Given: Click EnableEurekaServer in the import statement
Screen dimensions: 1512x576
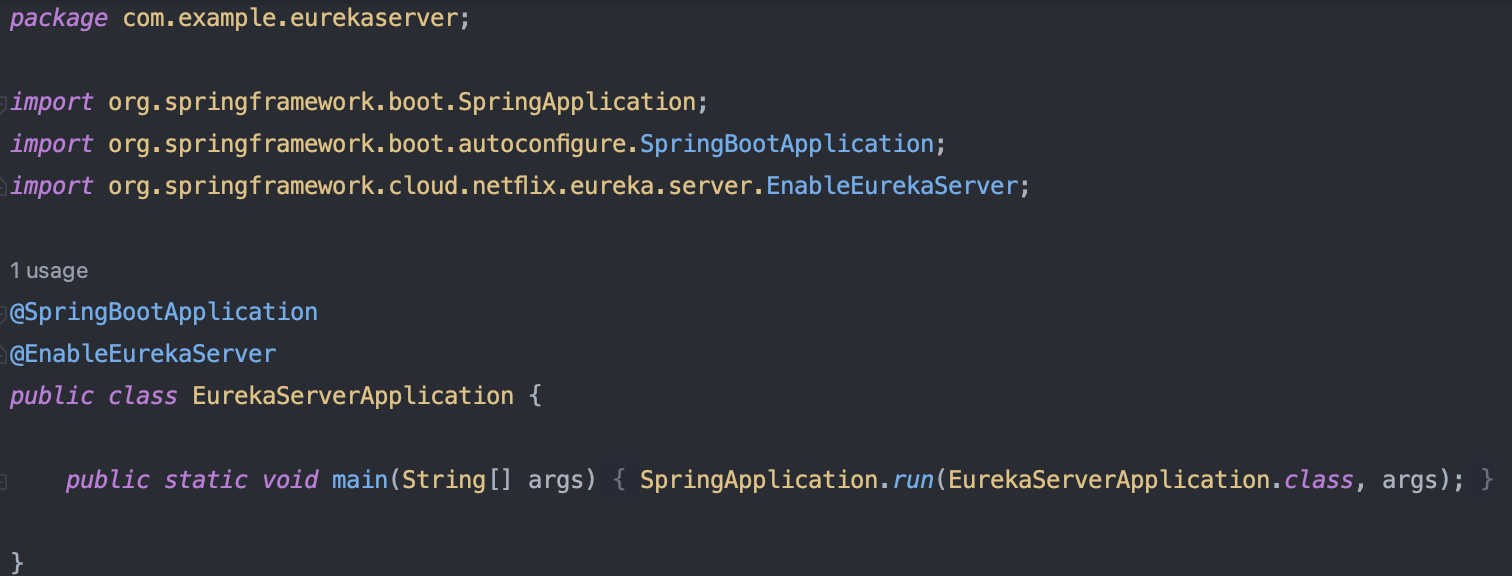Looking at the screenshot, I should [x=892, y=186].
